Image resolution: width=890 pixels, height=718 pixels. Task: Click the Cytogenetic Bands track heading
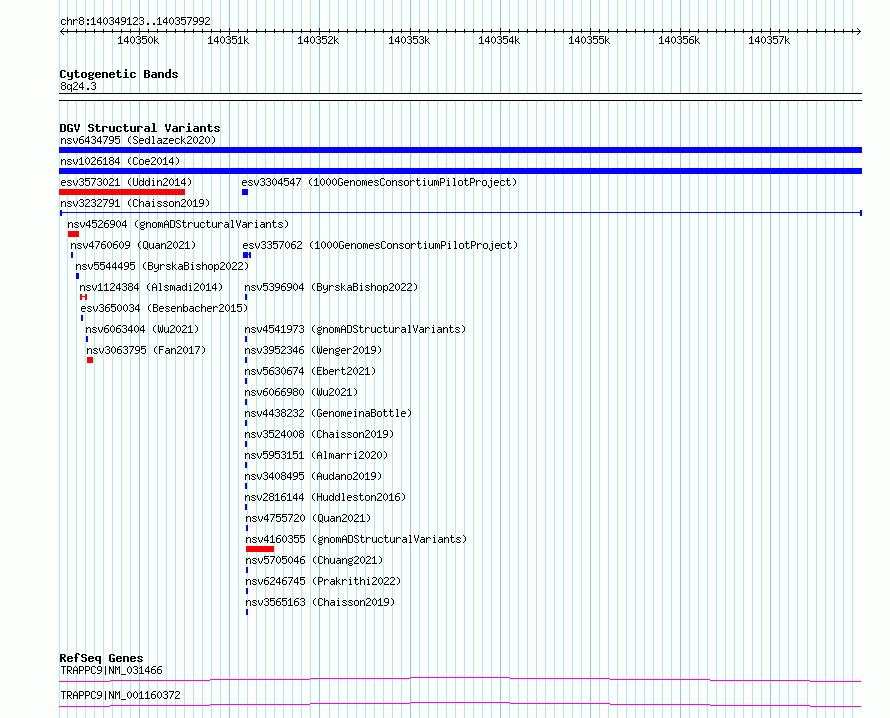[119, 74]
